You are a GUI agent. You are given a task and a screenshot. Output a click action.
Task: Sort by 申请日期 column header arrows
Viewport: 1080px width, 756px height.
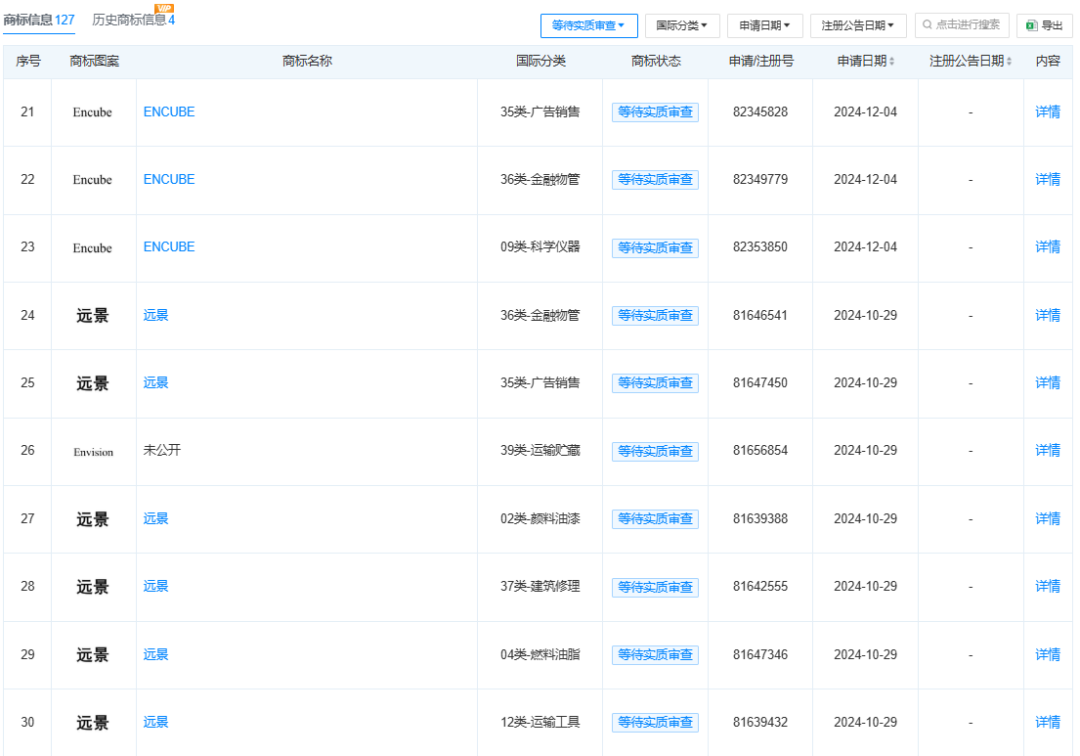(x=892, y=62)
